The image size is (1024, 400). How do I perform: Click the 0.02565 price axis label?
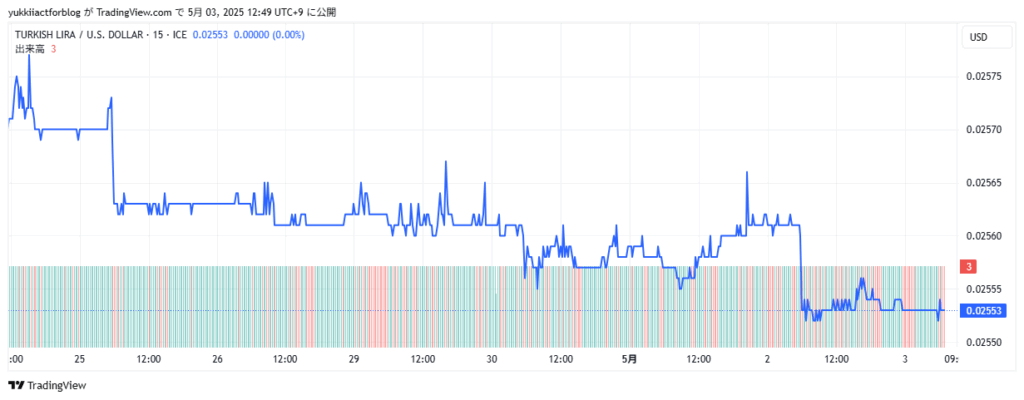click(983, 182)
